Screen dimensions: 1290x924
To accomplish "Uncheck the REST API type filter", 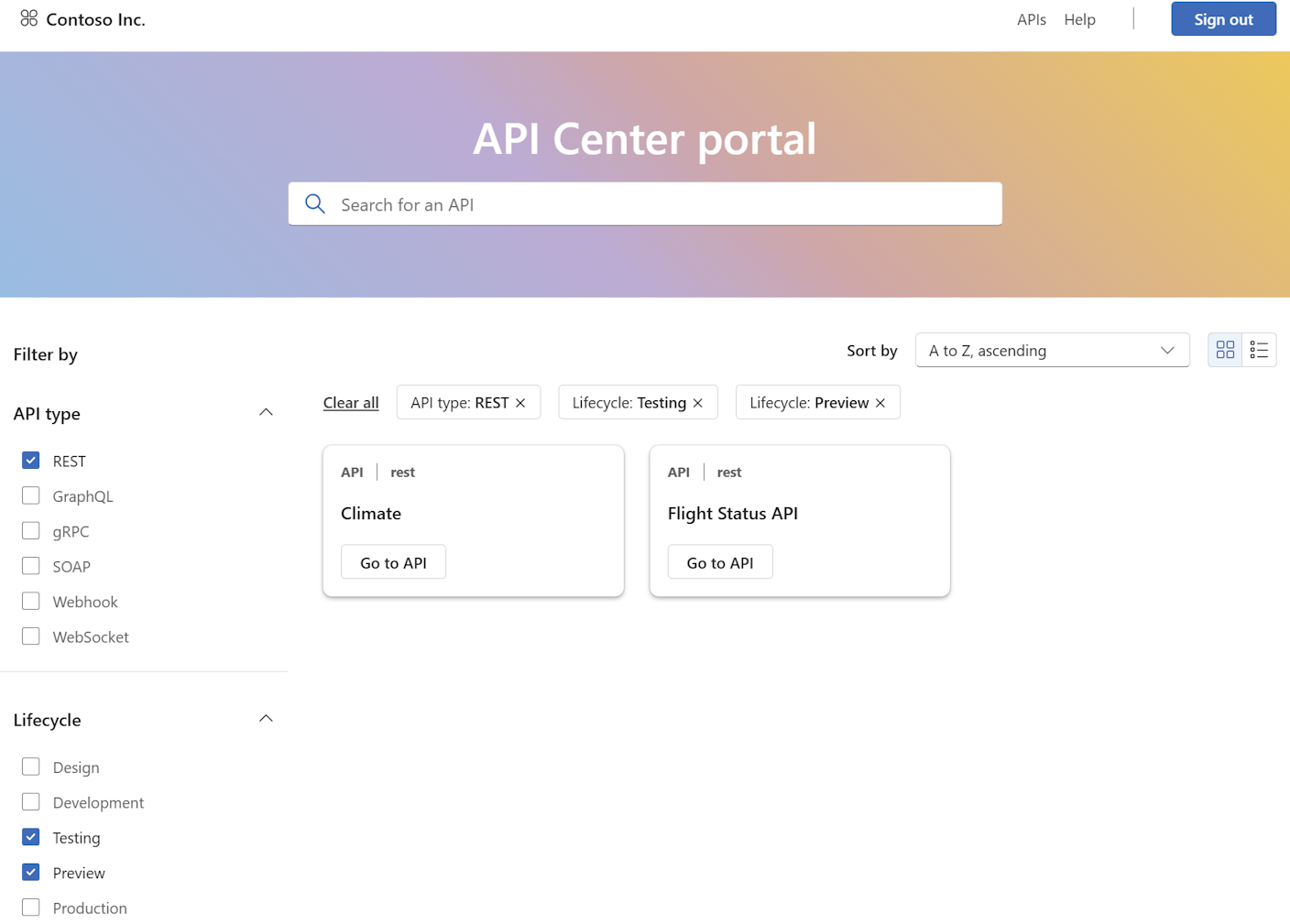I will [30, 460].
